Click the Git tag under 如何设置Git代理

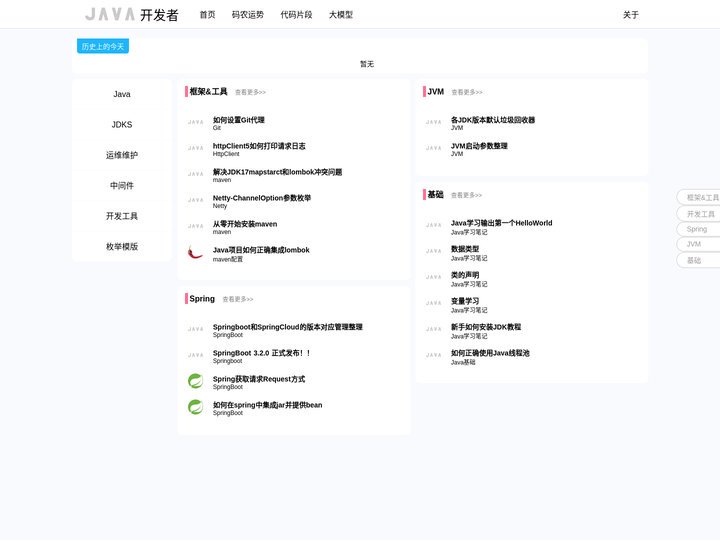pyautogui.click(x=217, y=128)
